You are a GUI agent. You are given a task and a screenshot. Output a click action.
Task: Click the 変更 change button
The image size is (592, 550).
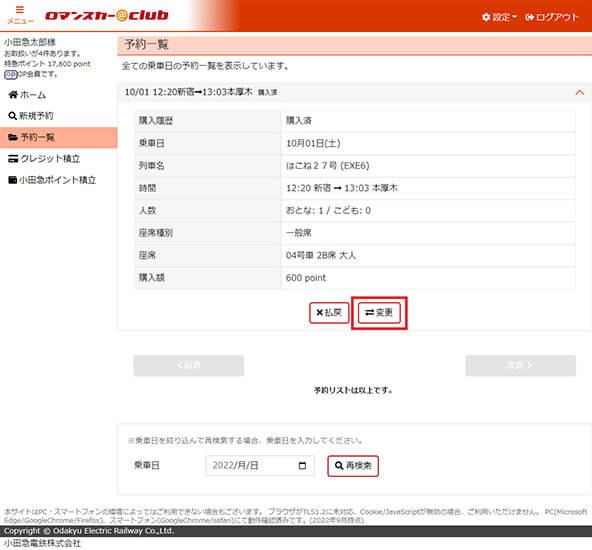pos(379,313)
